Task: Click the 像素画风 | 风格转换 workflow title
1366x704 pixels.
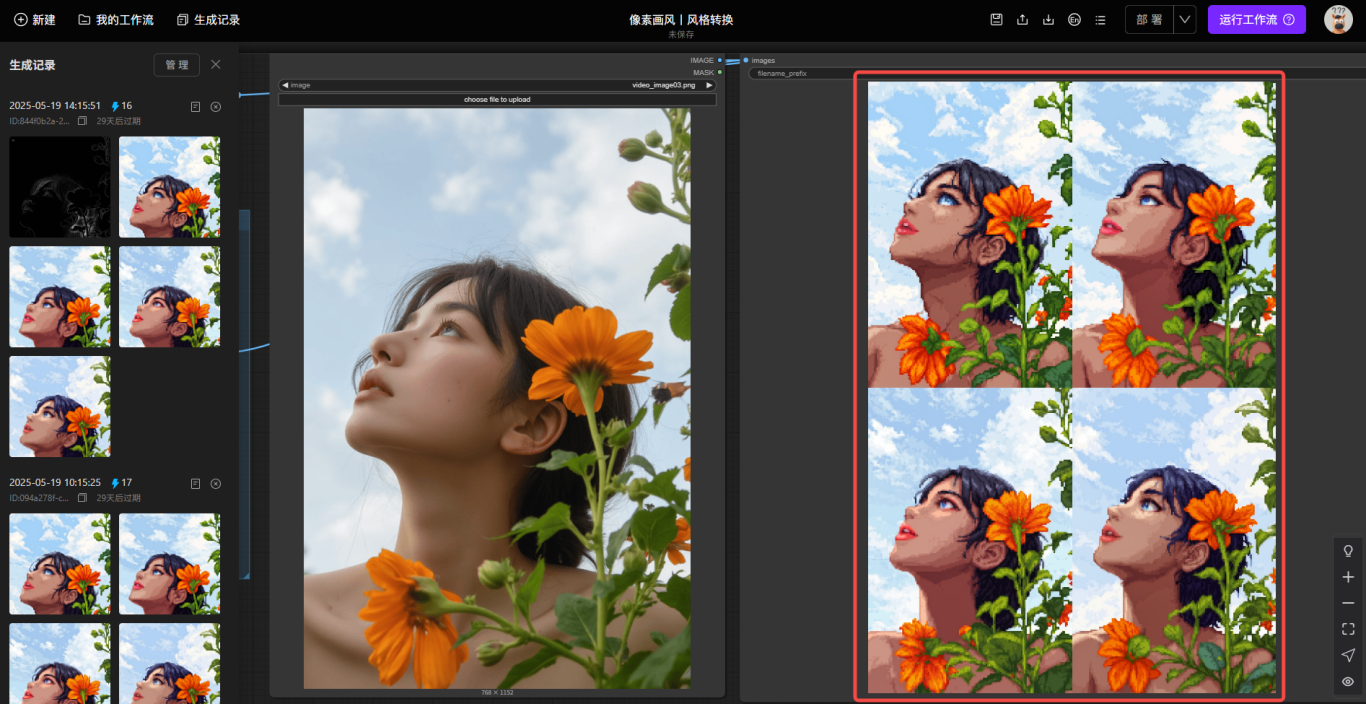Action: coord(681,19)
